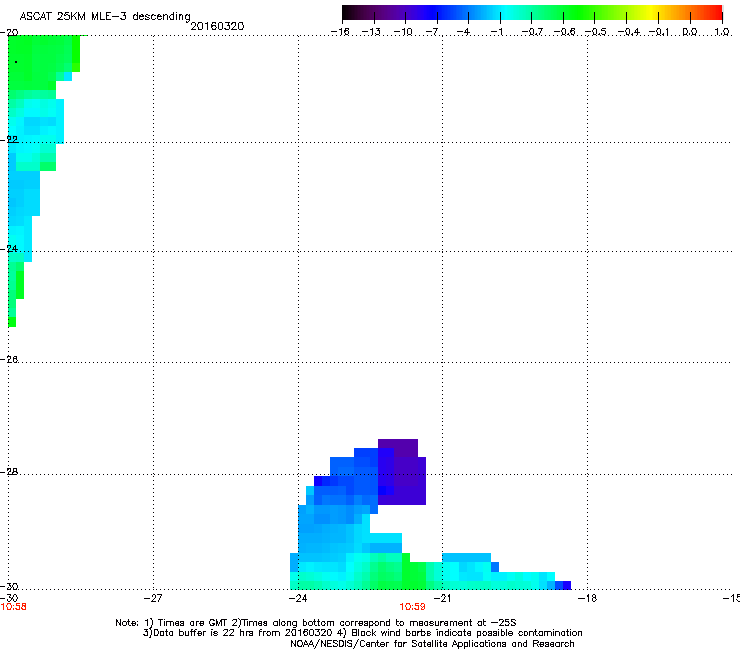Click the "-7" color scale label
The image size is (740, 650).
tap(433, 32)
